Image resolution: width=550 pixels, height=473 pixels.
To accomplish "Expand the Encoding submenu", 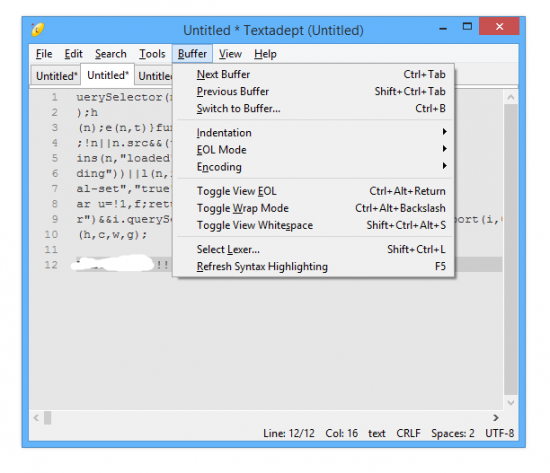I will 314,167.
